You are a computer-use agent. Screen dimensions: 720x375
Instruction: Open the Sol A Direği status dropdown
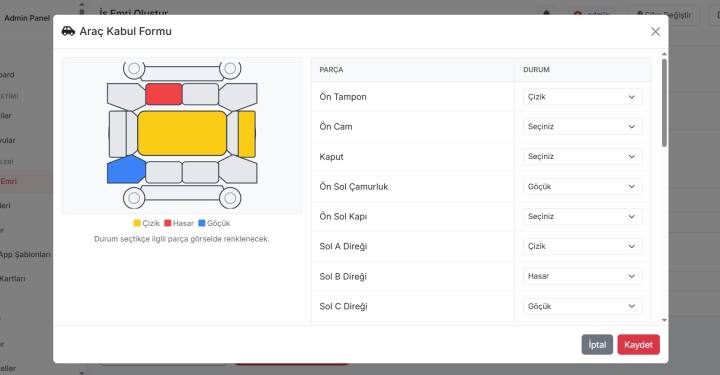582,246
